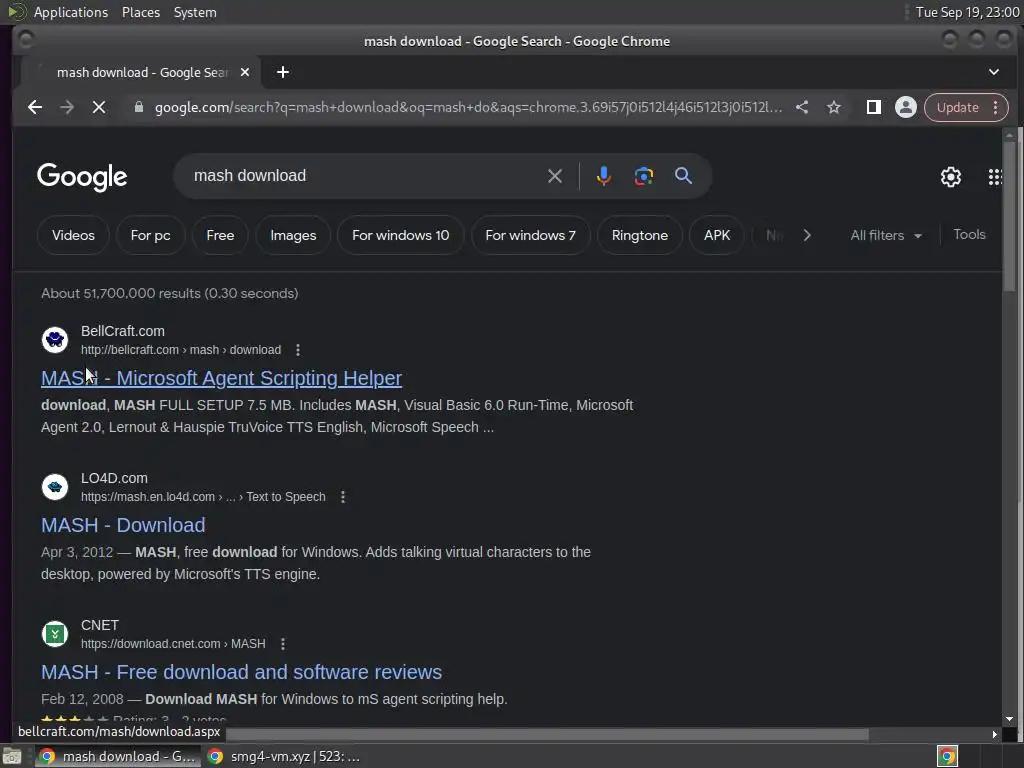Click the BellCraft.com site name
Screen dimensions: 1024x768
123,331
